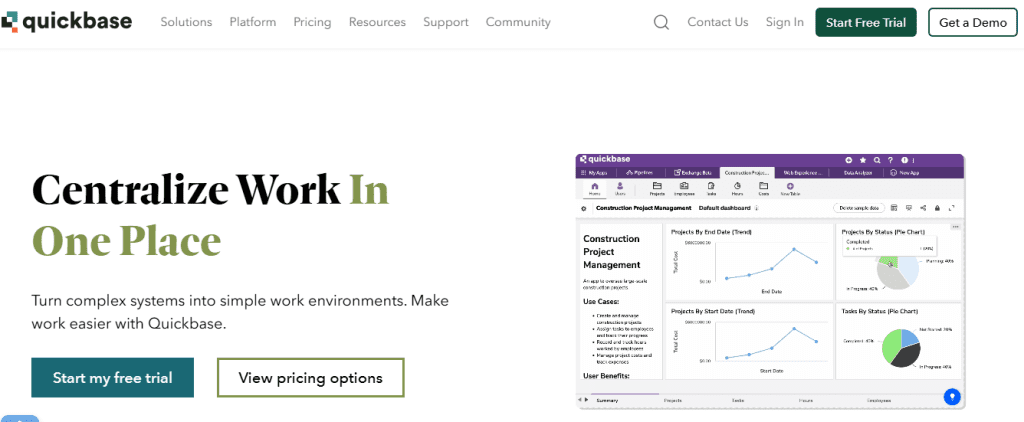The width and height of the screenshot is (1024, 422).
Task: Select the Home icon in the table bar
Action: coord(594,186)
